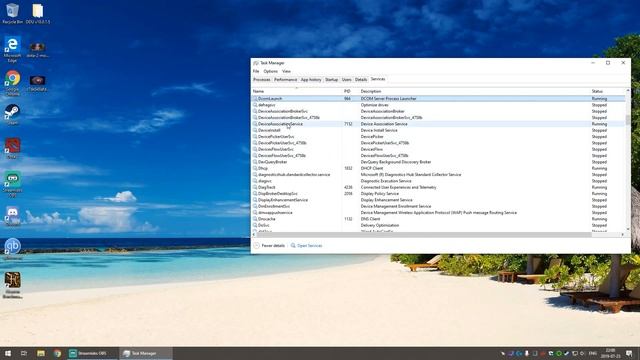
Task: Open File Explorer from the taskbar
Action: click(40, 353)
